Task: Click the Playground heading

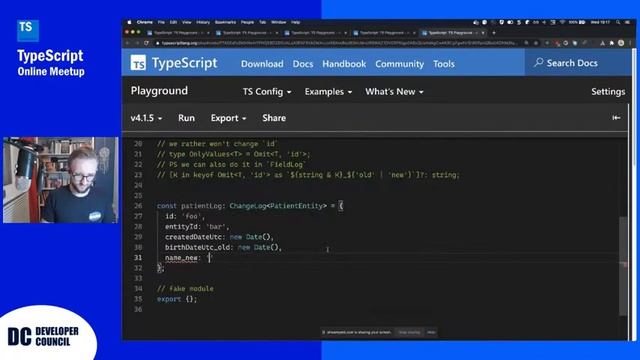Action: 159,91
